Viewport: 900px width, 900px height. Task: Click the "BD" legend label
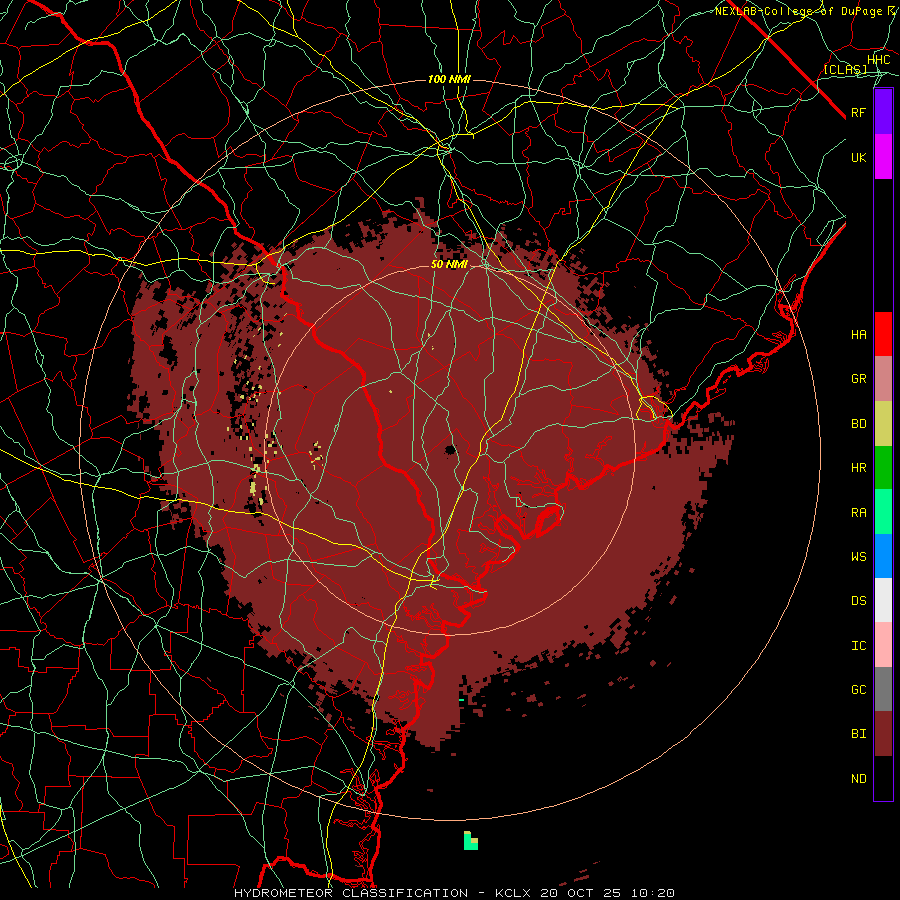858,424
